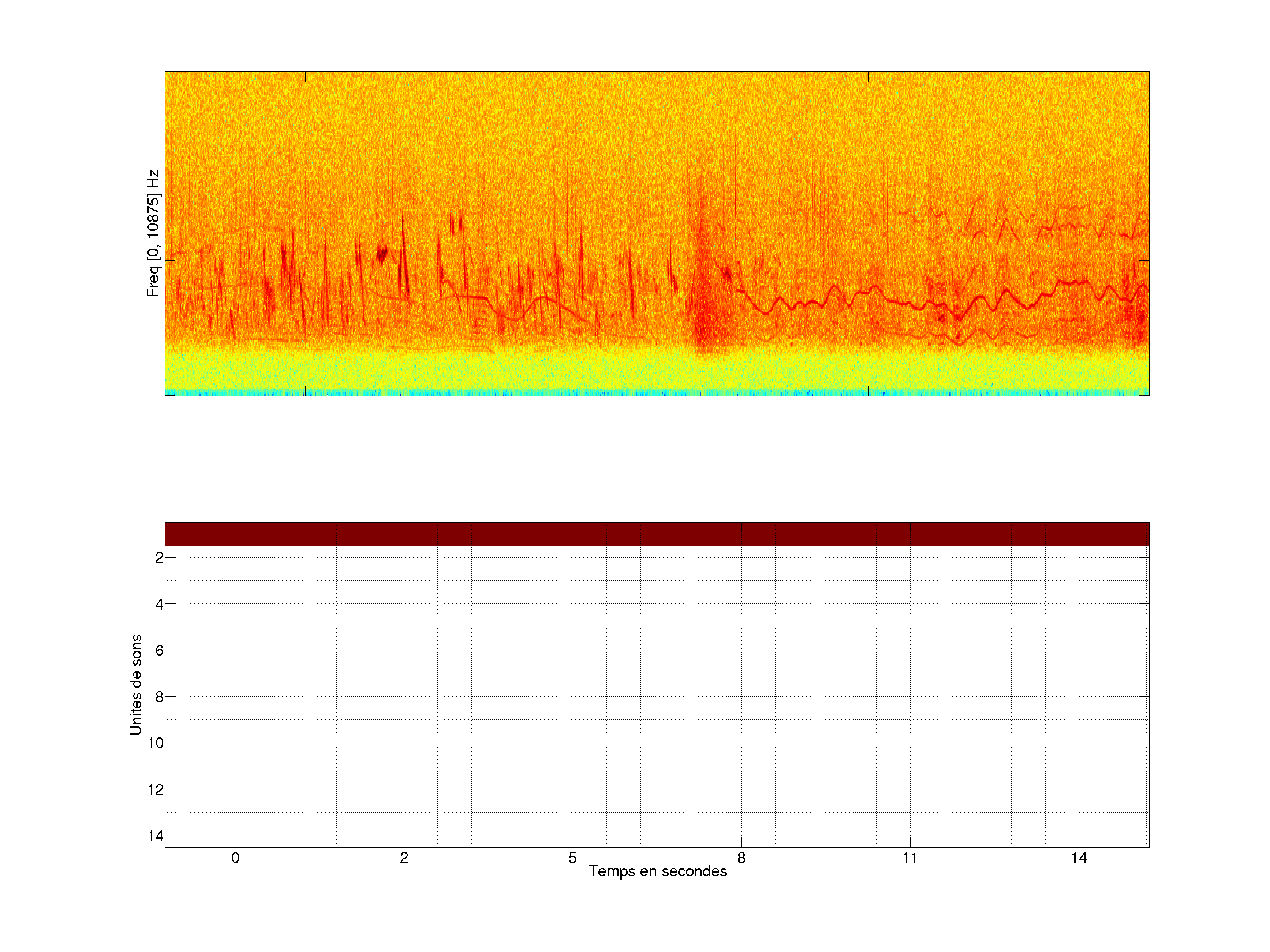The width and height of the screenshot is (1270, 952).
Task: Click the 'Unites de sons' y-axis label
Action: pyautogui.click(x=135, y=684)
